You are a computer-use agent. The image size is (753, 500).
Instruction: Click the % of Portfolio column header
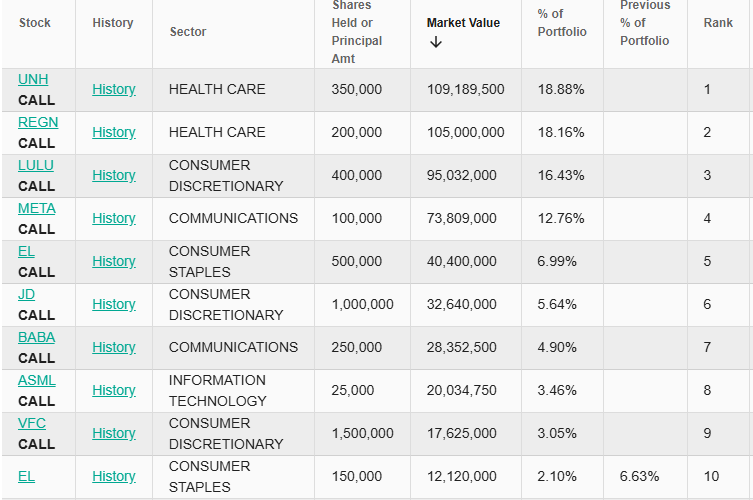point(562,23)
